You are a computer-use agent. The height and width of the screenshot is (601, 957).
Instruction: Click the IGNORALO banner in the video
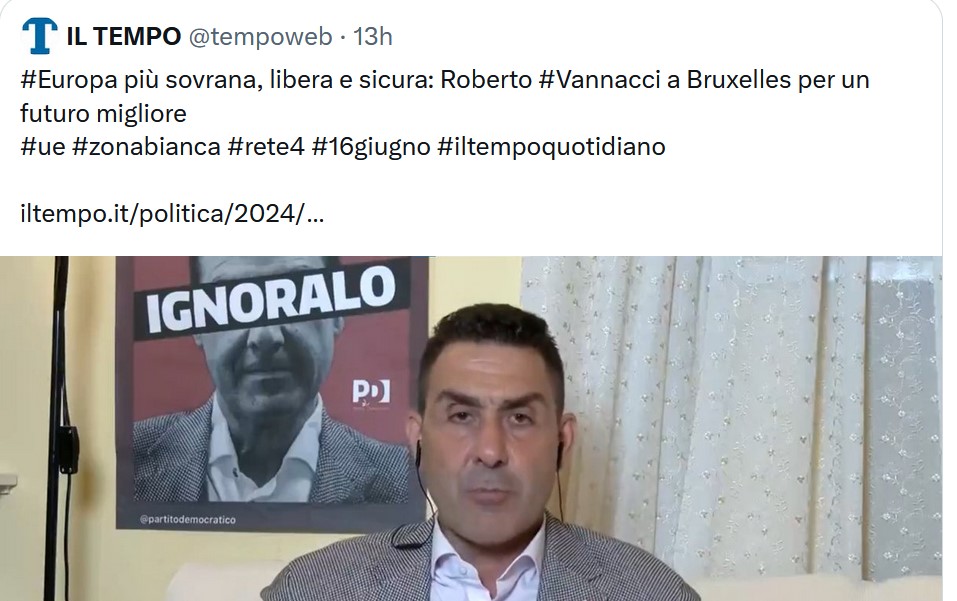pyautogui.click(x=270, y=300)
